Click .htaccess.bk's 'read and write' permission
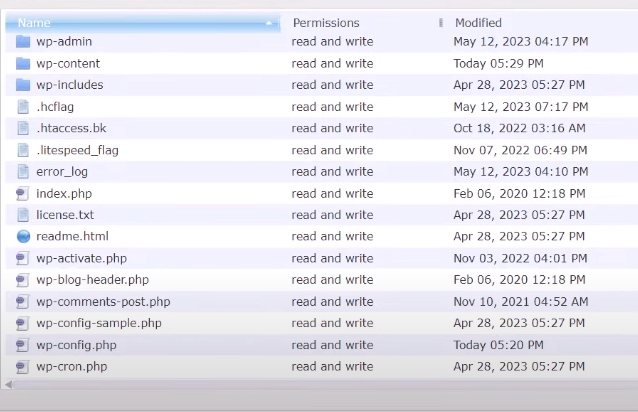This screenshot has height=412, width=638. click(x=332, y=129)
